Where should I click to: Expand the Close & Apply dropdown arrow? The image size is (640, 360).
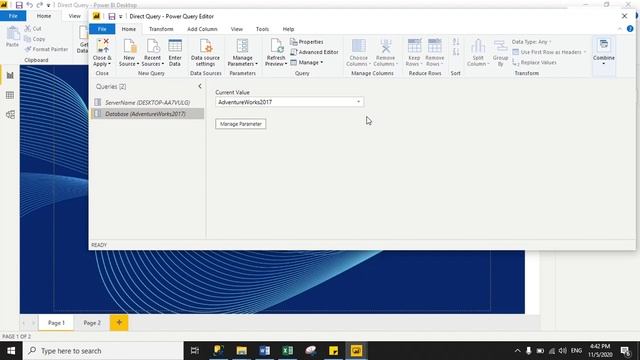(109, 64)
